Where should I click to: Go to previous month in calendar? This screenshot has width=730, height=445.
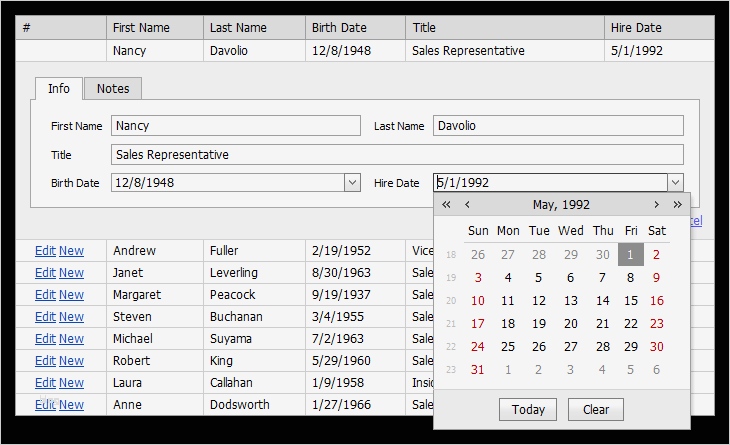467,205
